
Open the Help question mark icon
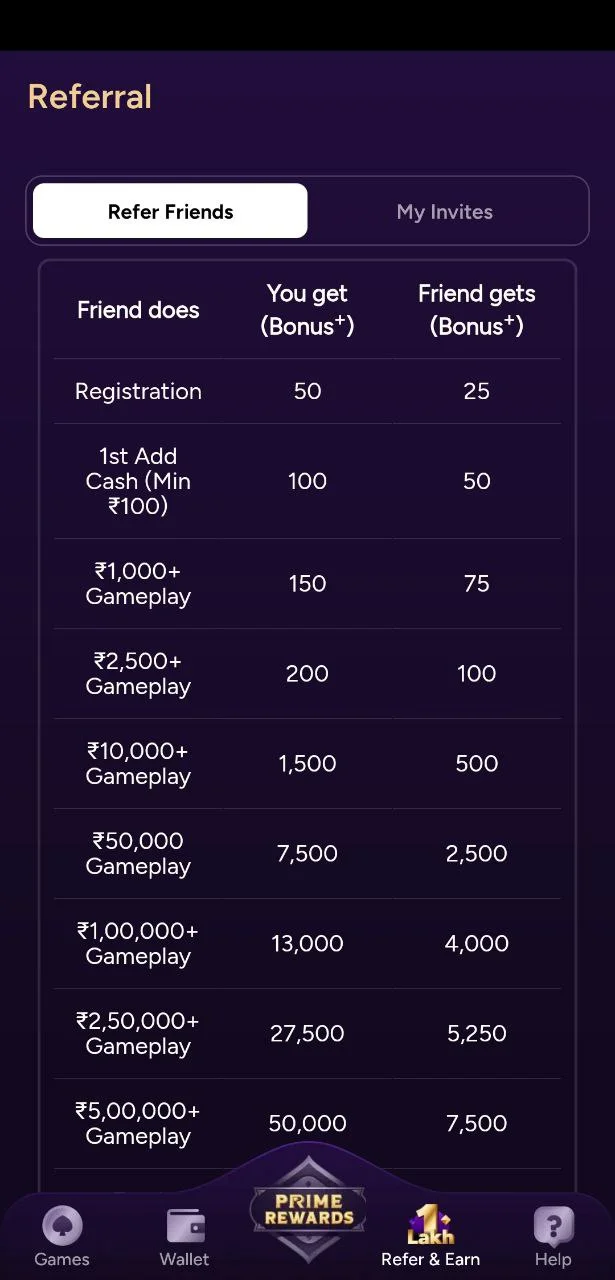[553, 1227]
